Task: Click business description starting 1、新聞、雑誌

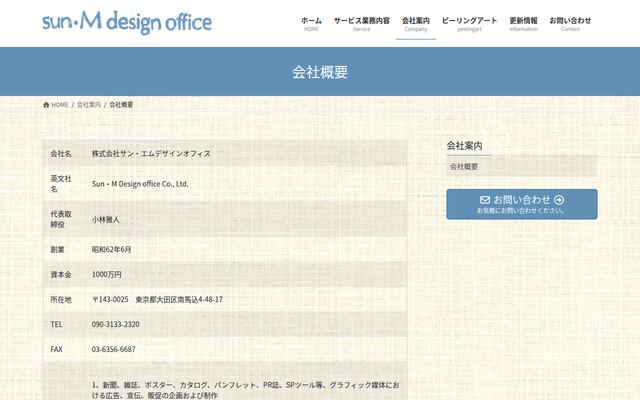Action: click(x=245, y=390)
